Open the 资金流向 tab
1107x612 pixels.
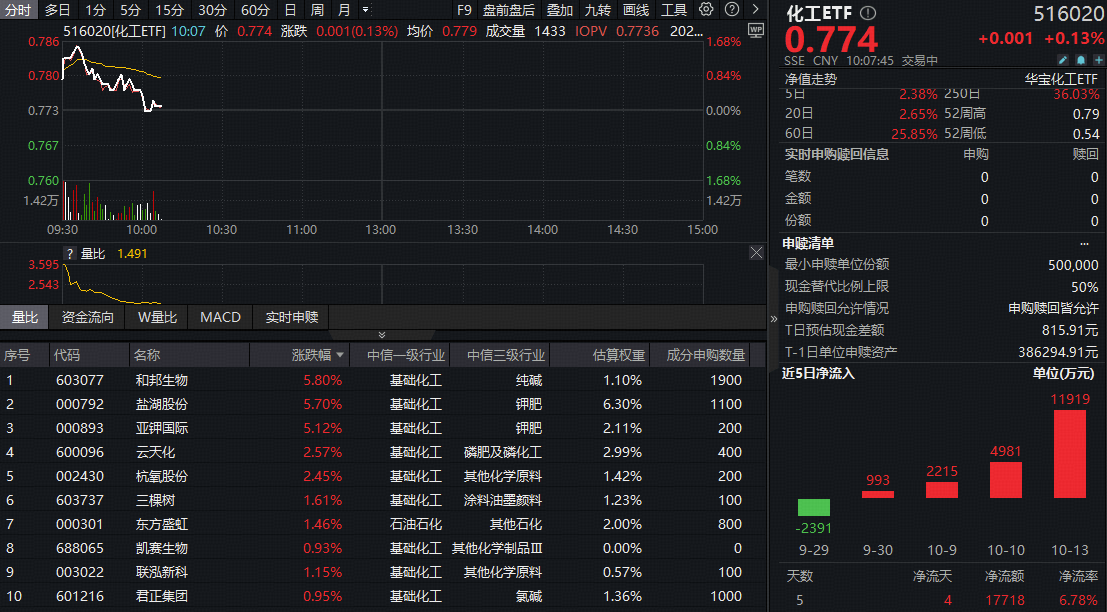click(x=86, y=317)
